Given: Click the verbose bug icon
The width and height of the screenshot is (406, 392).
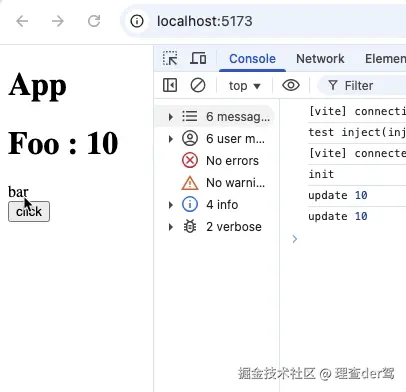Looking at the screenshot, I should 190,226.
